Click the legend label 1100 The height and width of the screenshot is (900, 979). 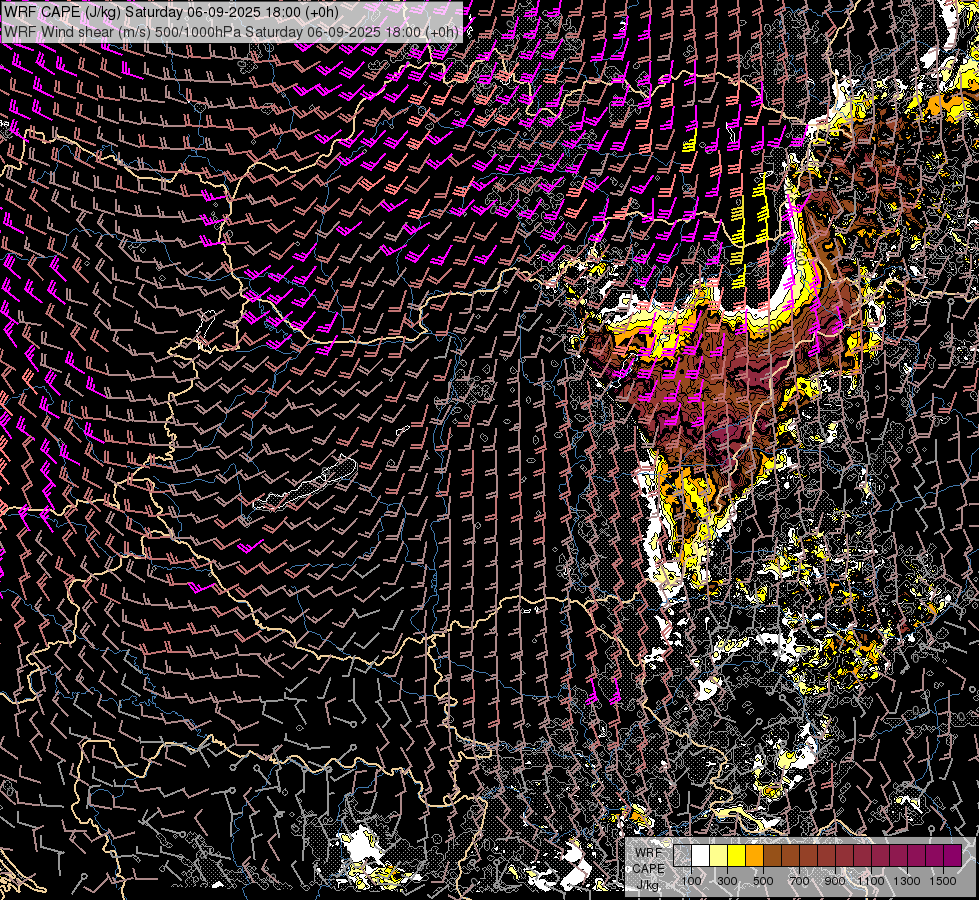[870, 881]
